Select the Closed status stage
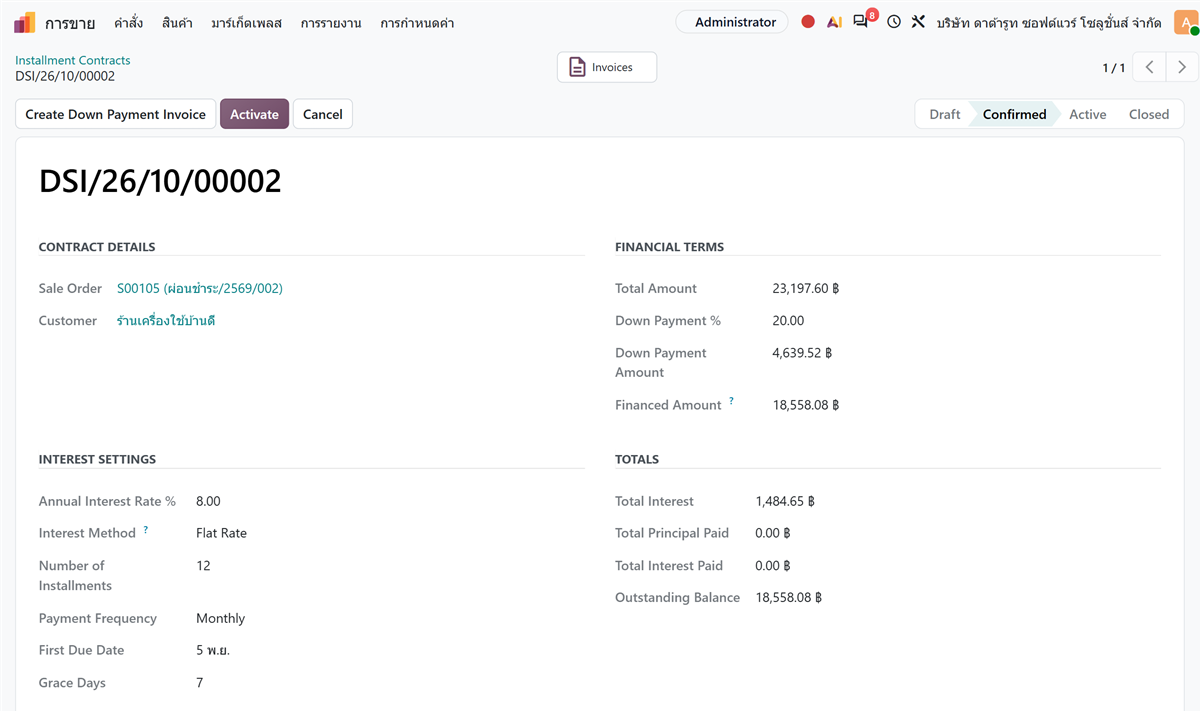This screenshot has height=711, width=1200. [x=1149, y=114]
